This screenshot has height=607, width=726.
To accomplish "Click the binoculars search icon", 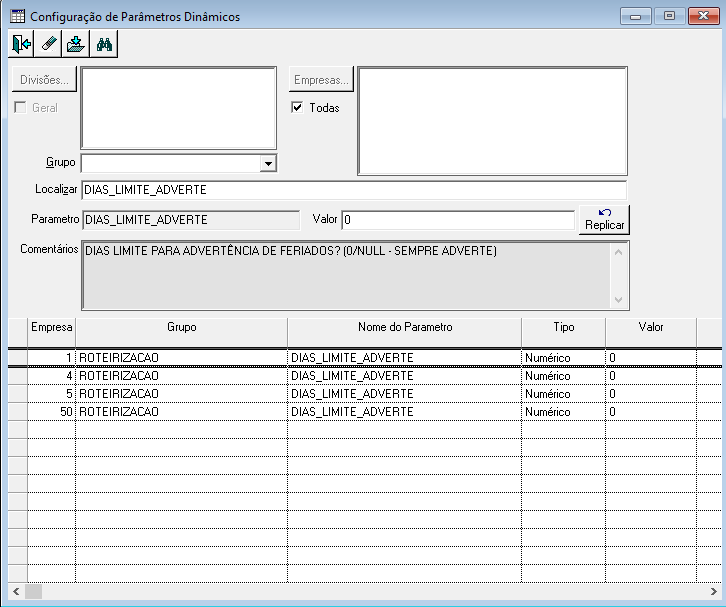I will (104, 44).
